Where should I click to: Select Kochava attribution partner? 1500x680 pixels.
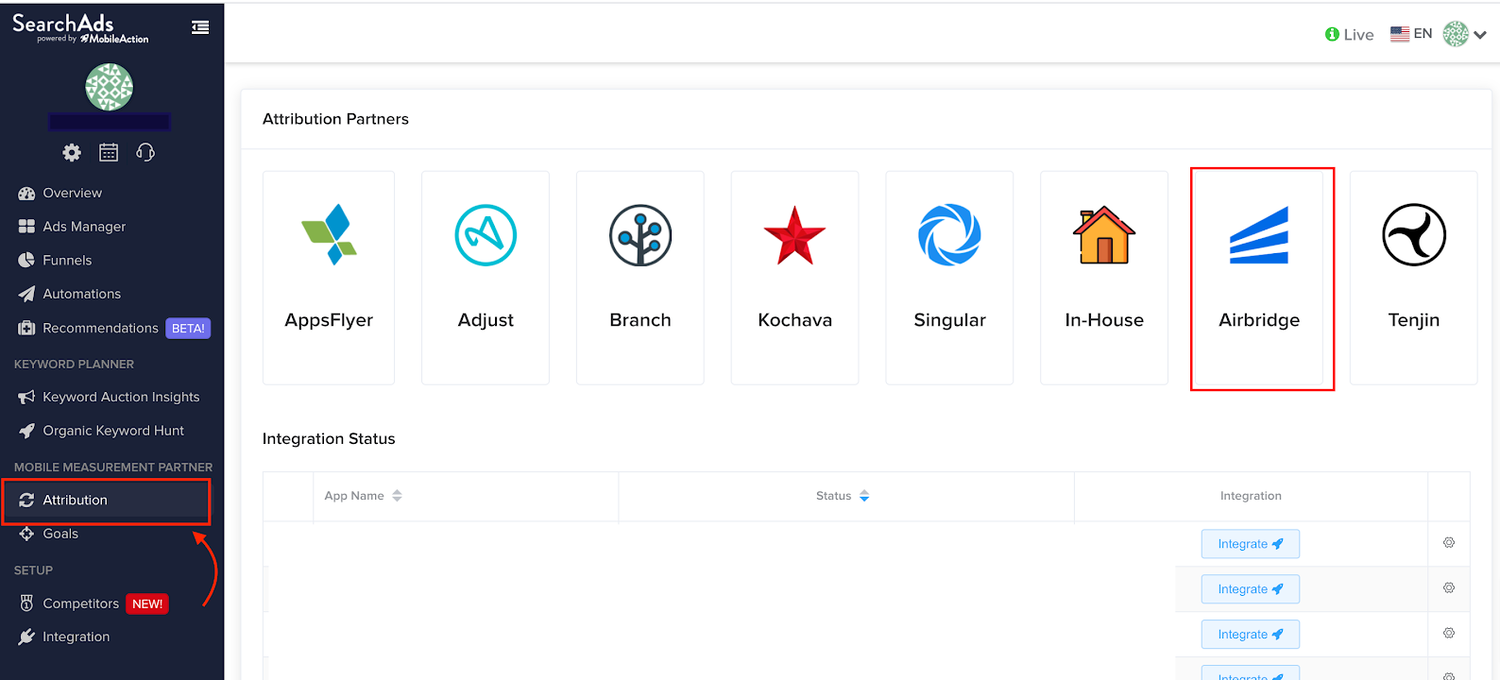click(795, 278)
